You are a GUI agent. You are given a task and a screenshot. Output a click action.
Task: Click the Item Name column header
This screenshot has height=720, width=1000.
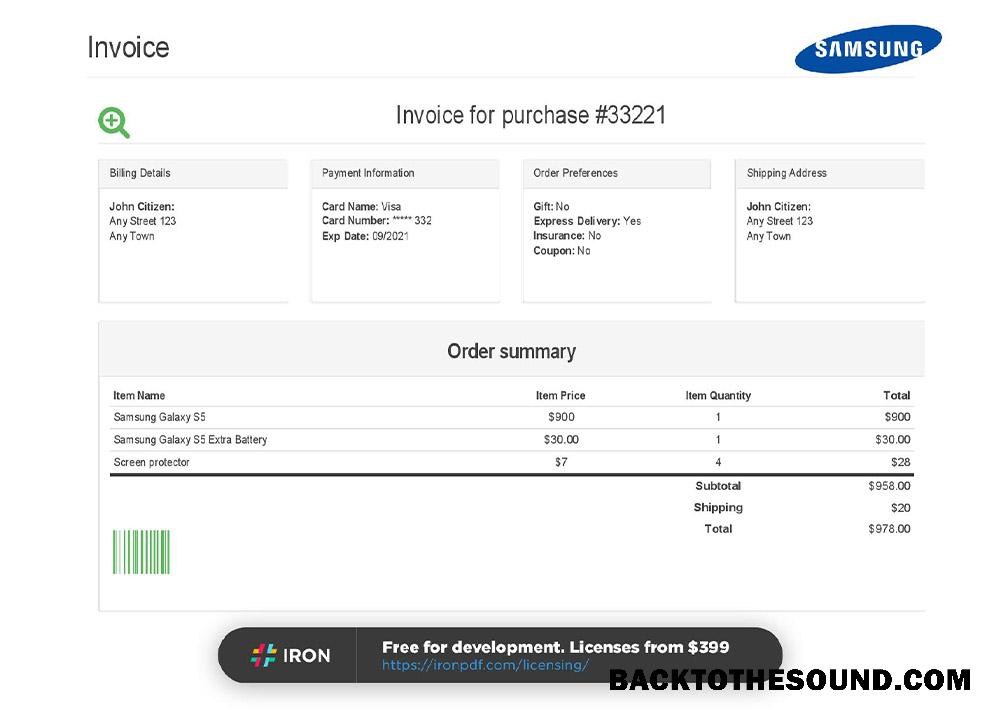click(x=139, y=395)
